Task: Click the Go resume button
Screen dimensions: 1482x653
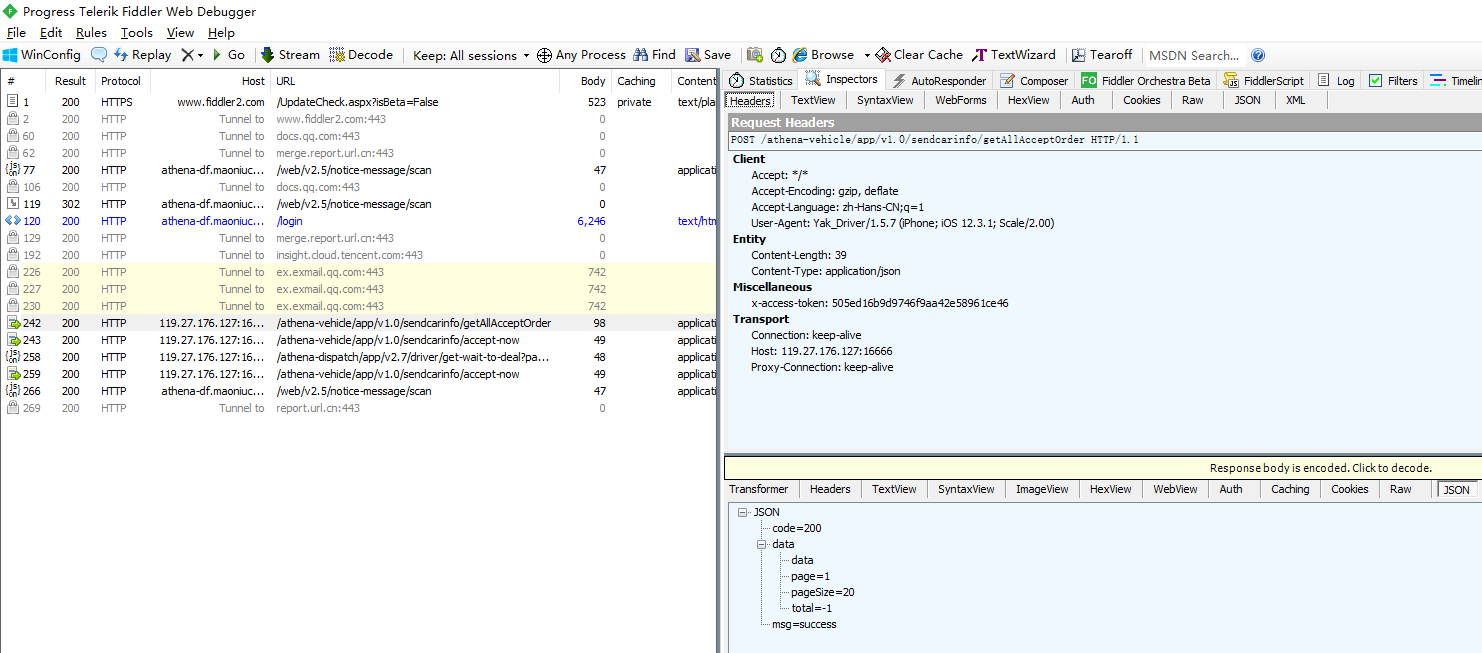Action: 228,55
